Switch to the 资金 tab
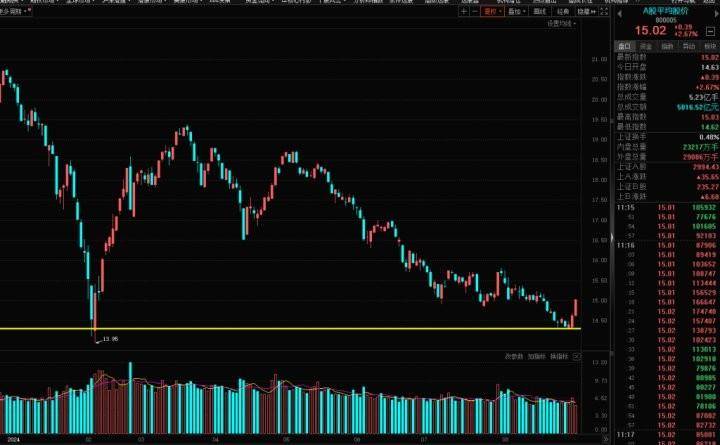This screenshot has width=720, height=445. coord(646,46)
